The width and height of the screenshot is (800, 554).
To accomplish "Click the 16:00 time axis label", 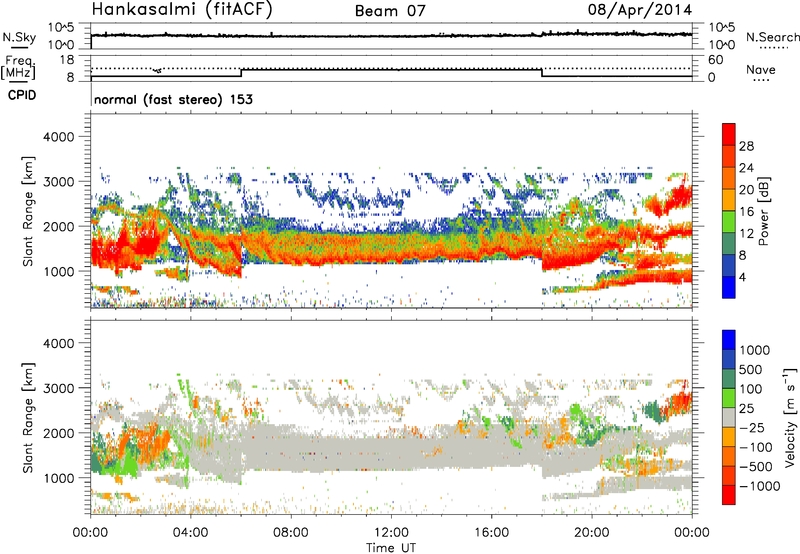I will (491, 533).
